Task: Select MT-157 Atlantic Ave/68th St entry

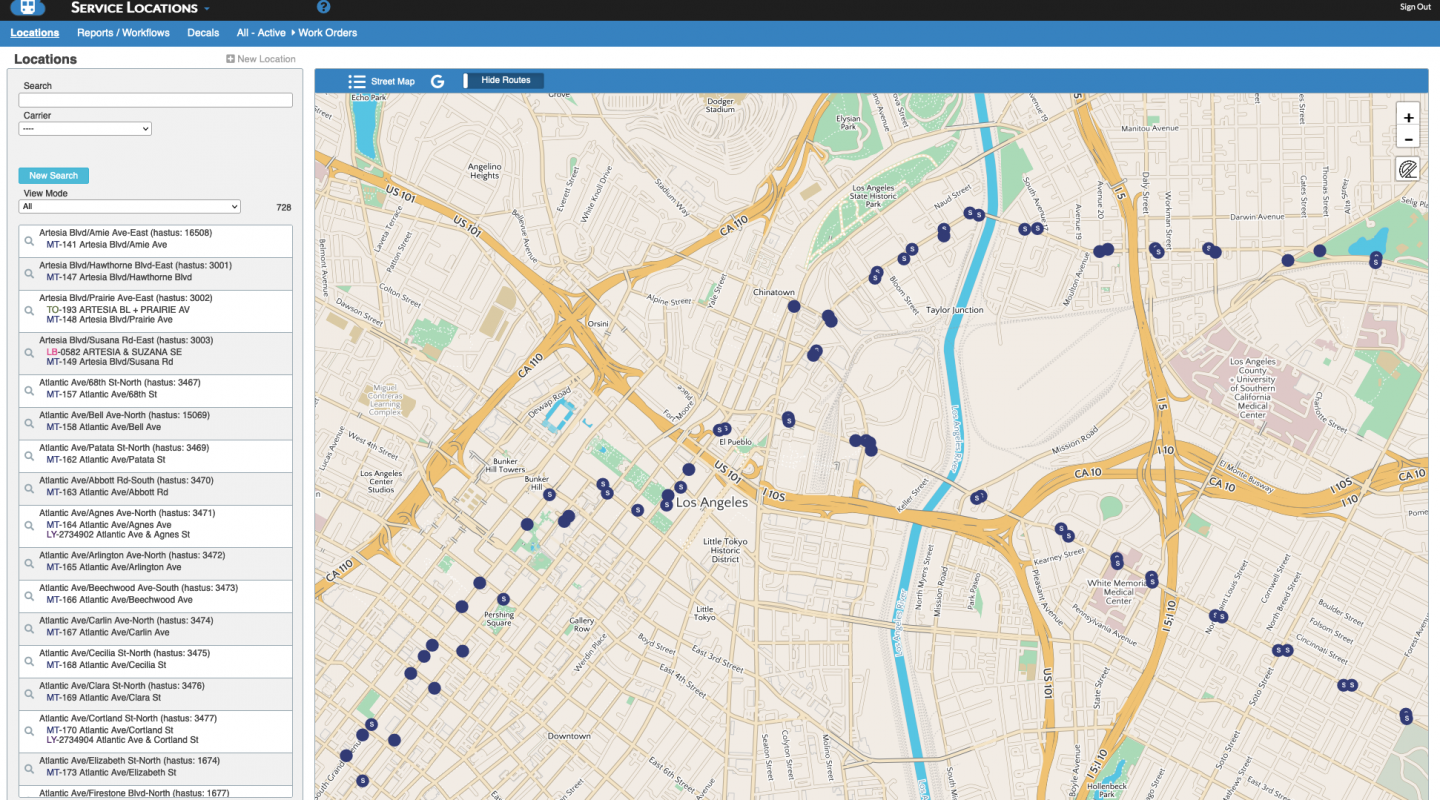Action: tap(101, 395)
